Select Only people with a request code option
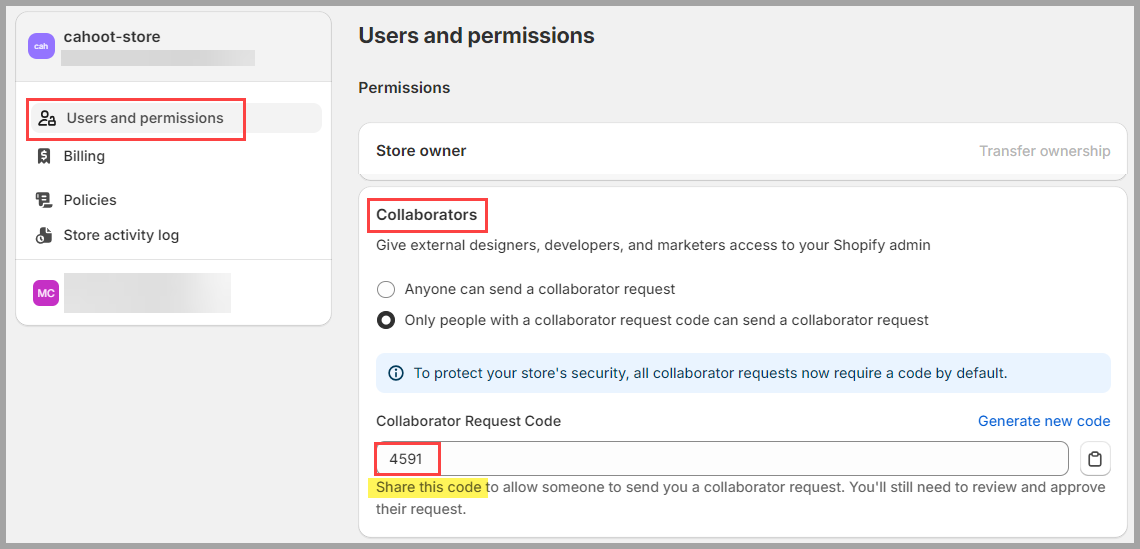1140x549 pixels. tap(386, 320)
